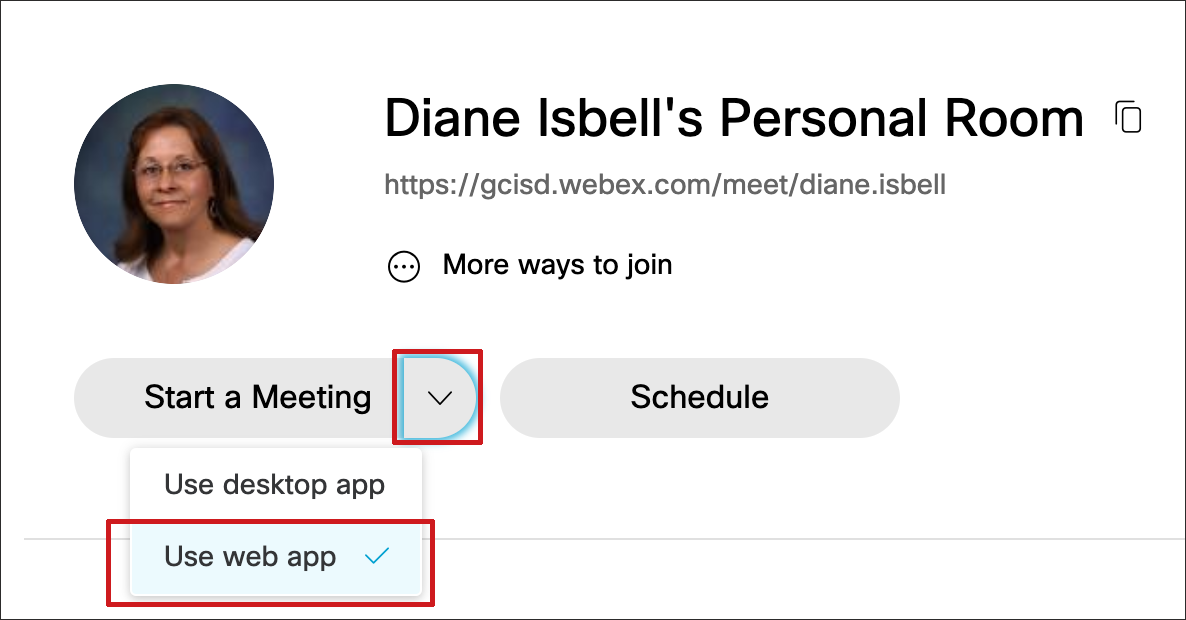
Task: Select Use desktop app from the menu
Action: pyautogui.click(x=275, y=485)
